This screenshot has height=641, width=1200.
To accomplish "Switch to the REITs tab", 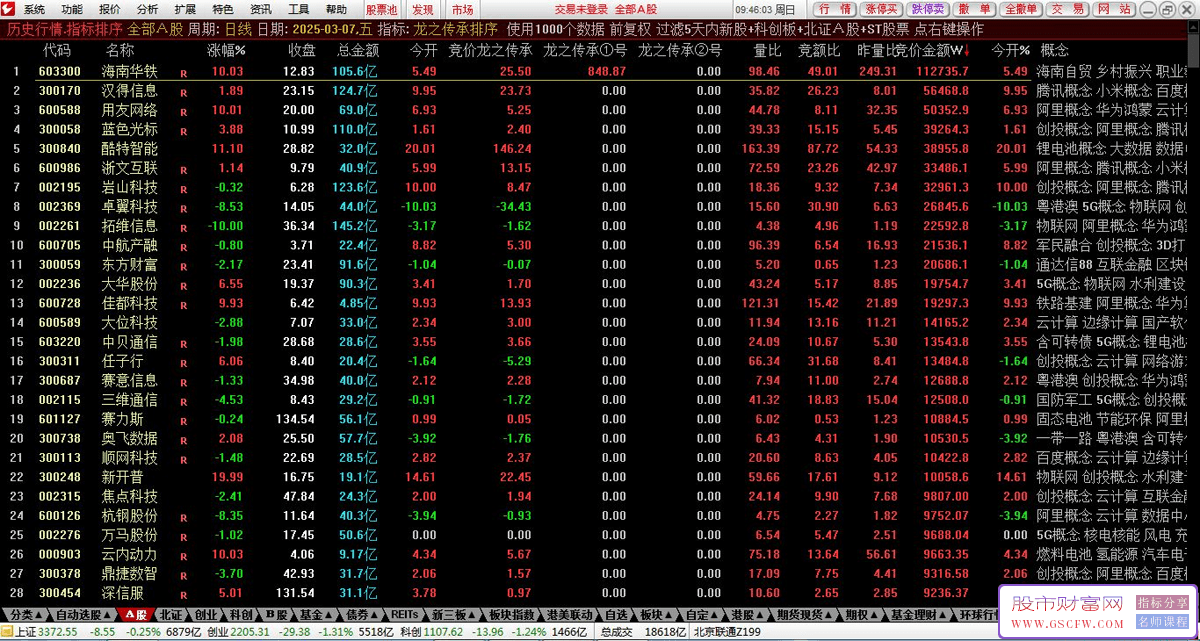I will click(x=404, y=614).
